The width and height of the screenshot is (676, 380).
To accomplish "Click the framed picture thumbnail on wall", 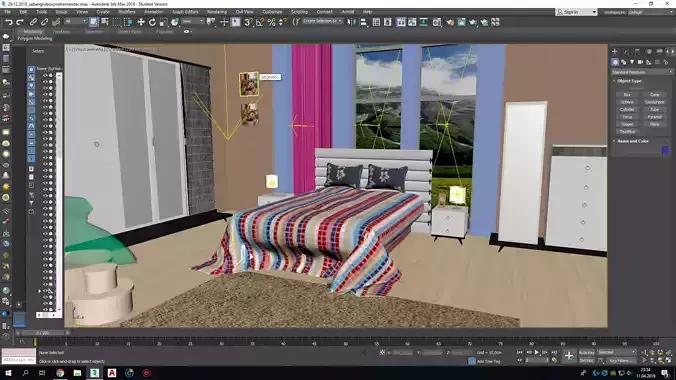I will [x=249, y=84].
